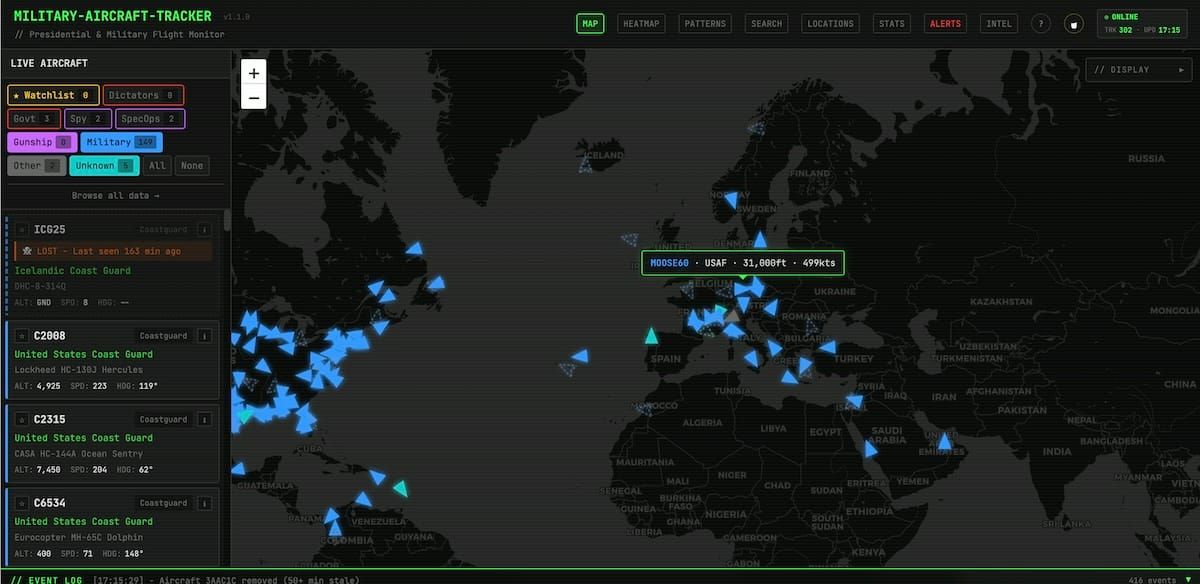The height and width of the screenshot is (584, 1200).
Task: Open info for ICG25 aircraft
Action: pos(204,230)
